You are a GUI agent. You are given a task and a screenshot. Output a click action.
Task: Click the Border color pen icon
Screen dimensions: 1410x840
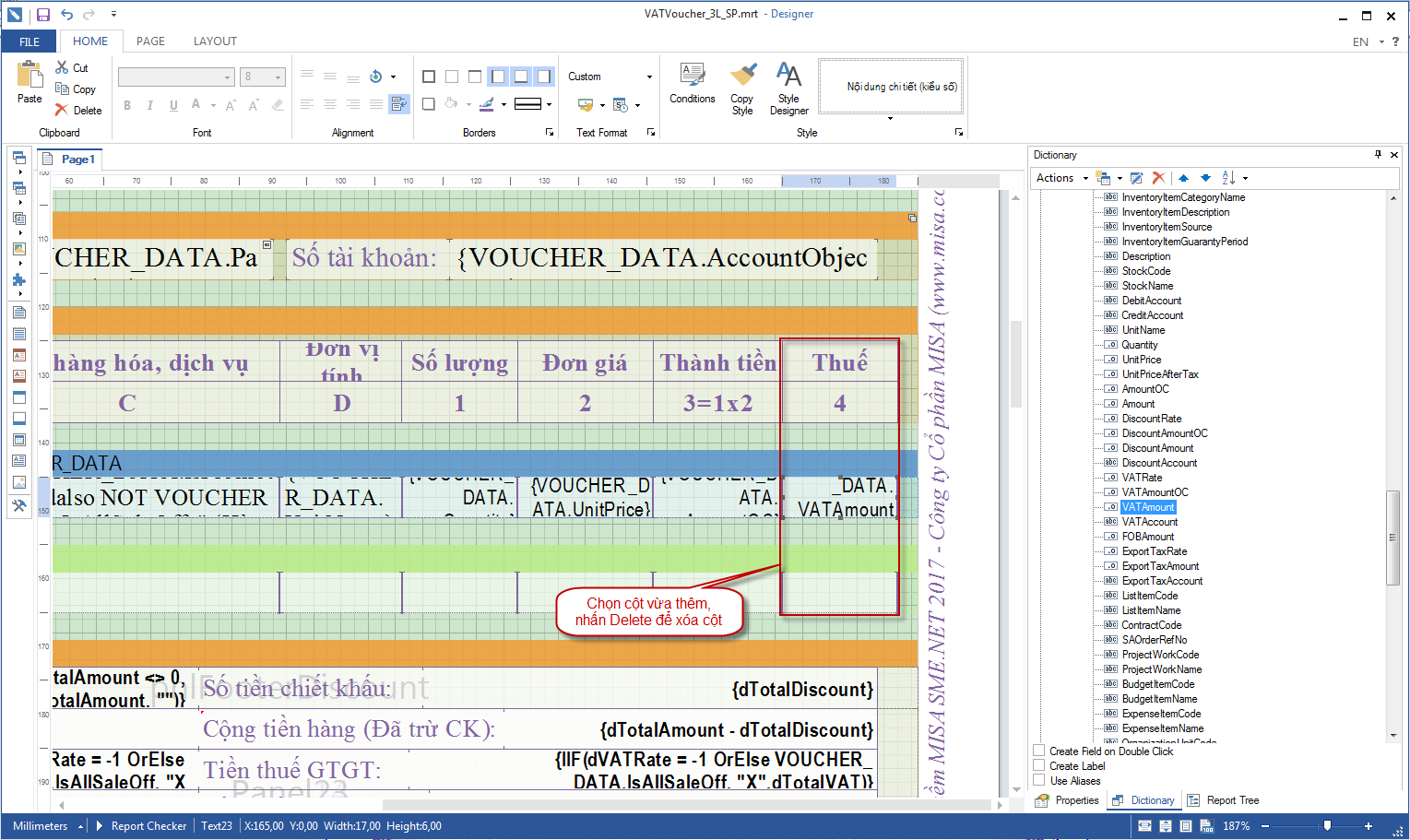click(488, 104)
